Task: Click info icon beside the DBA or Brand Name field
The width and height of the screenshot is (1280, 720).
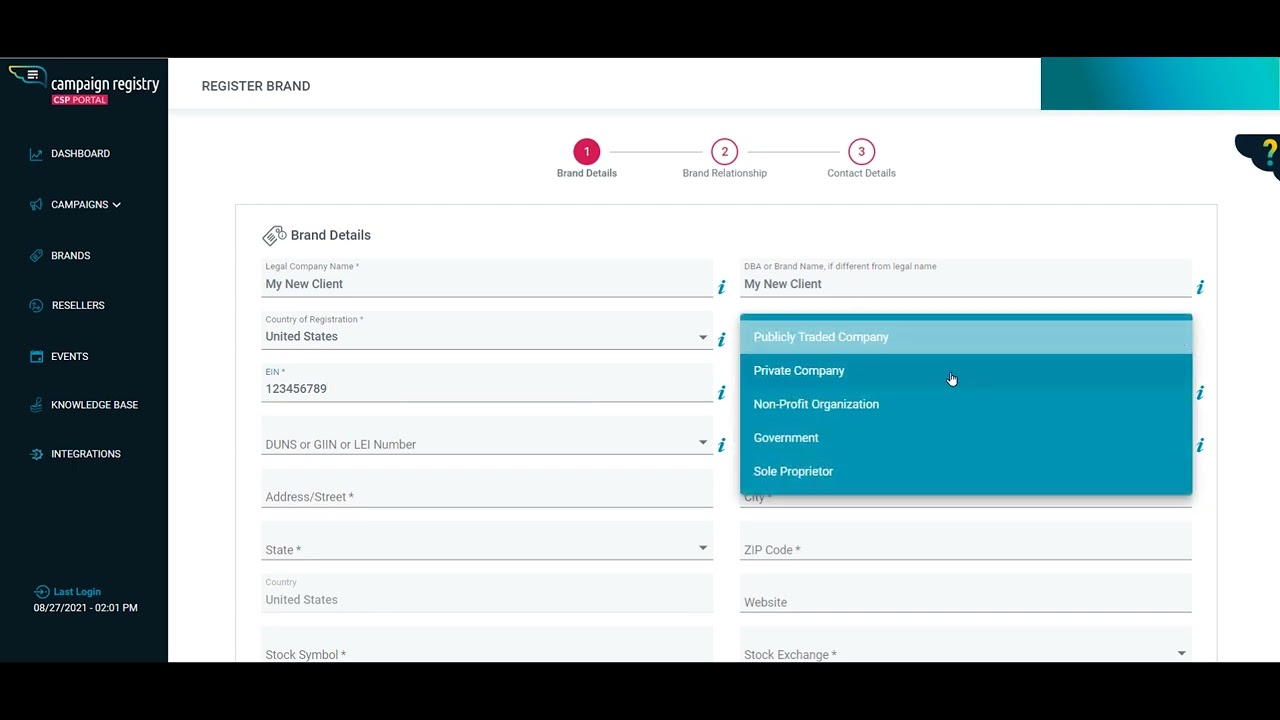Action: click(x=1200, y=288)
